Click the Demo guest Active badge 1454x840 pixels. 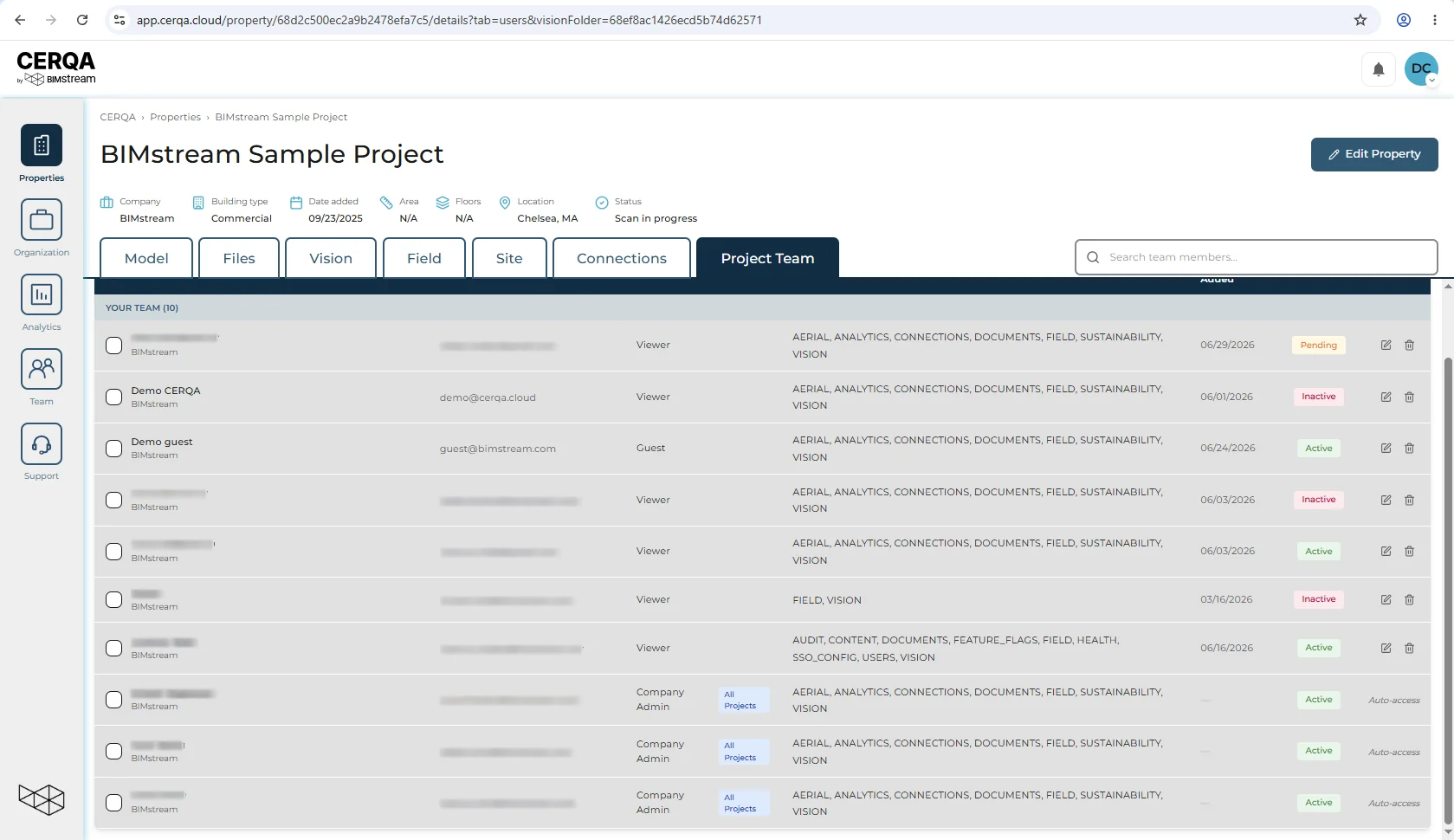point(1319,448)
